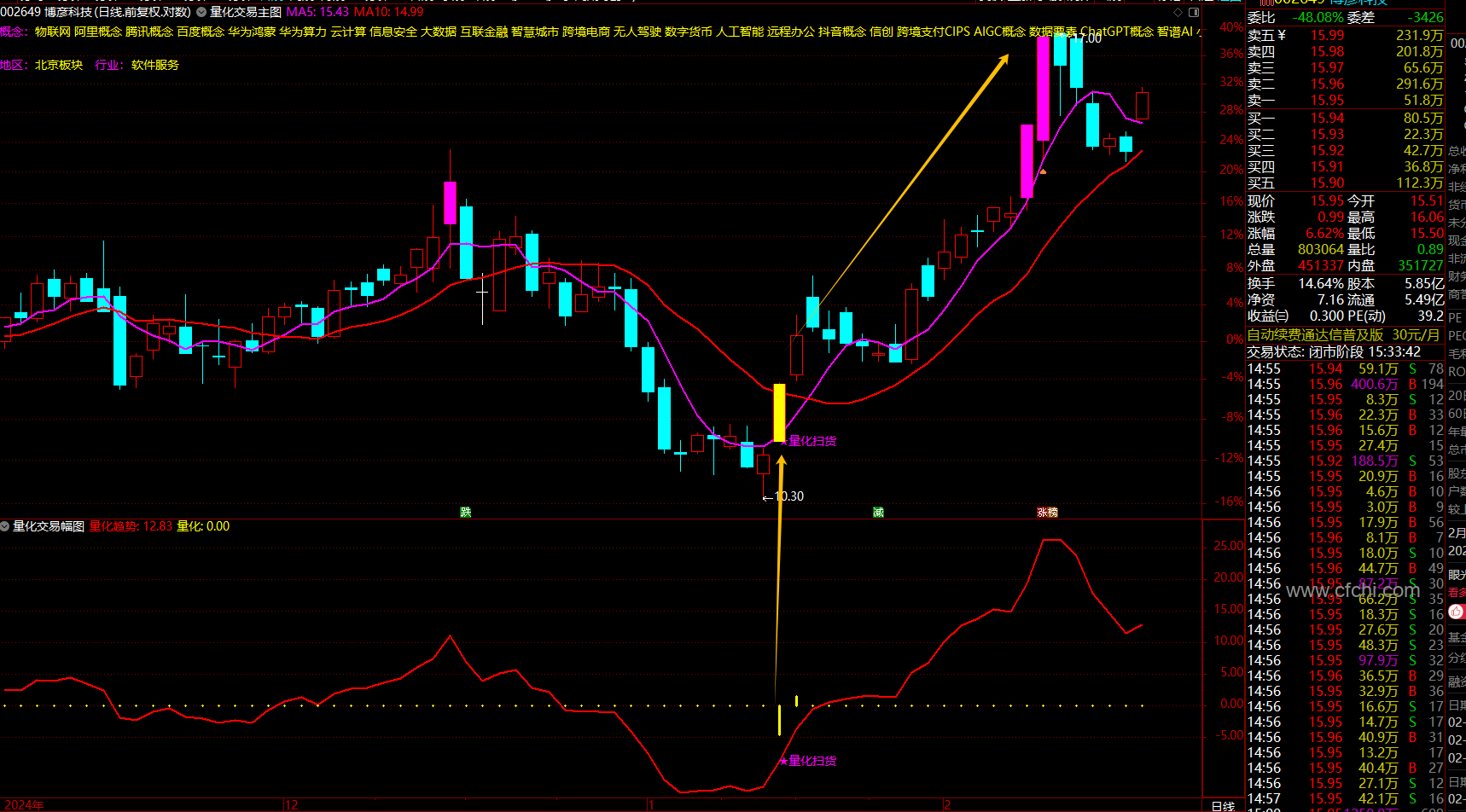This screenshot has height=812, width=1466.
Task: Click the 交易状态: 闭市阶段 status line
Action: pos(1334,351)
